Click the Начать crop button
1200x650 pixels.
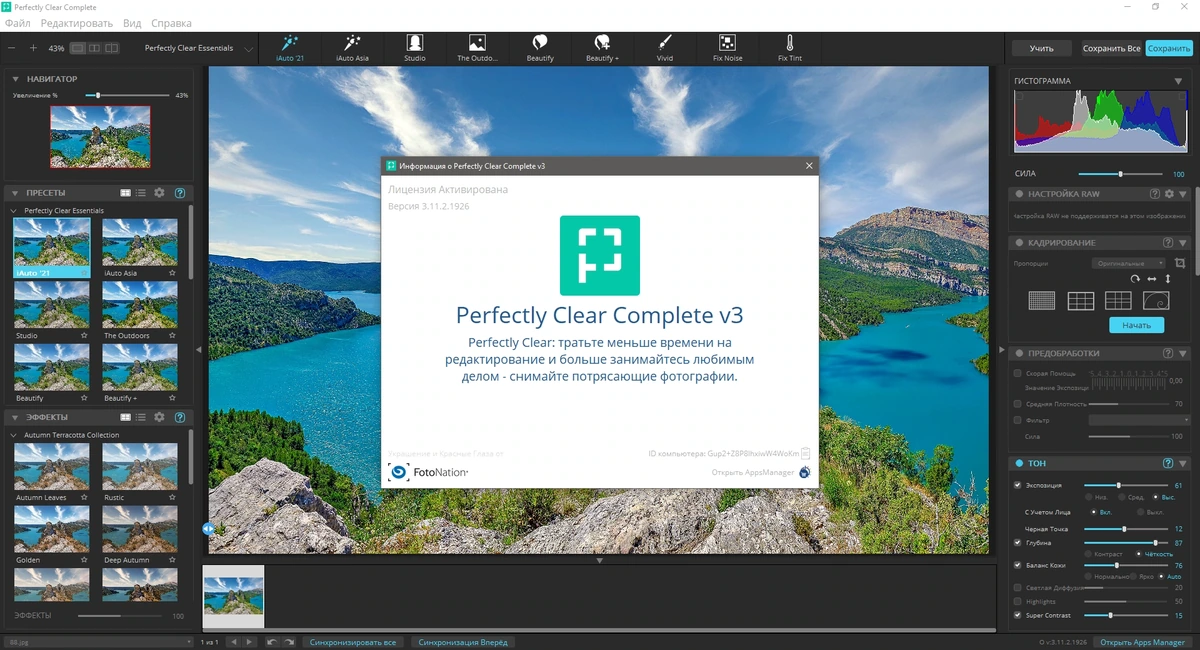tap(1136, 325)
